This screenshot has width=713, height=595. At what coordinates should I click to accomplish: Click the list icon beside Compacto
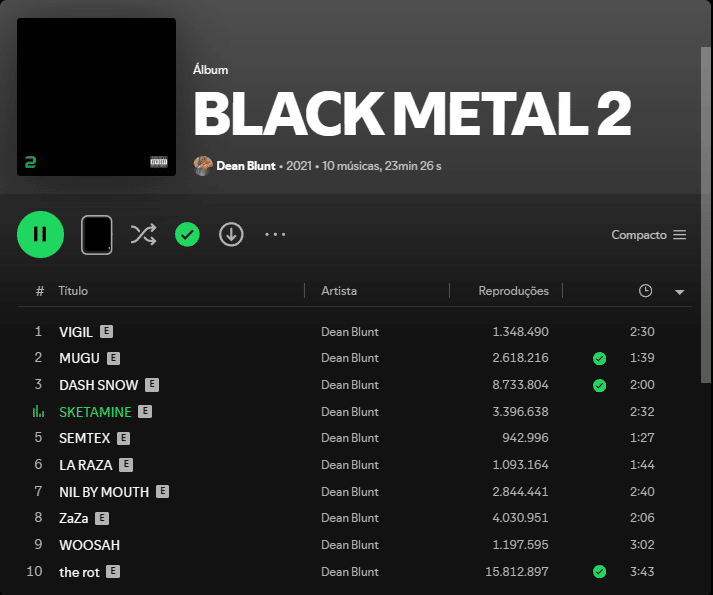(680, 235)
